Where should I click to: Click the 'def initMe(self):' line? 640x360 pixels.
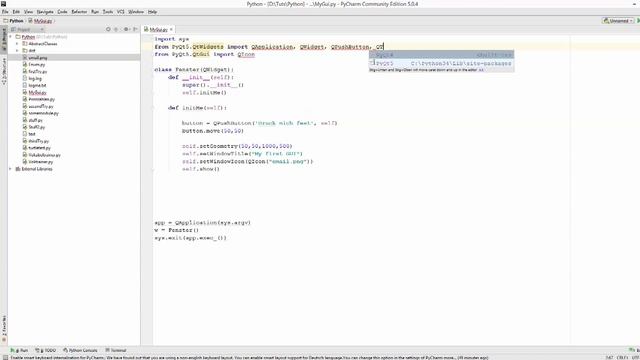pos(197,108)
